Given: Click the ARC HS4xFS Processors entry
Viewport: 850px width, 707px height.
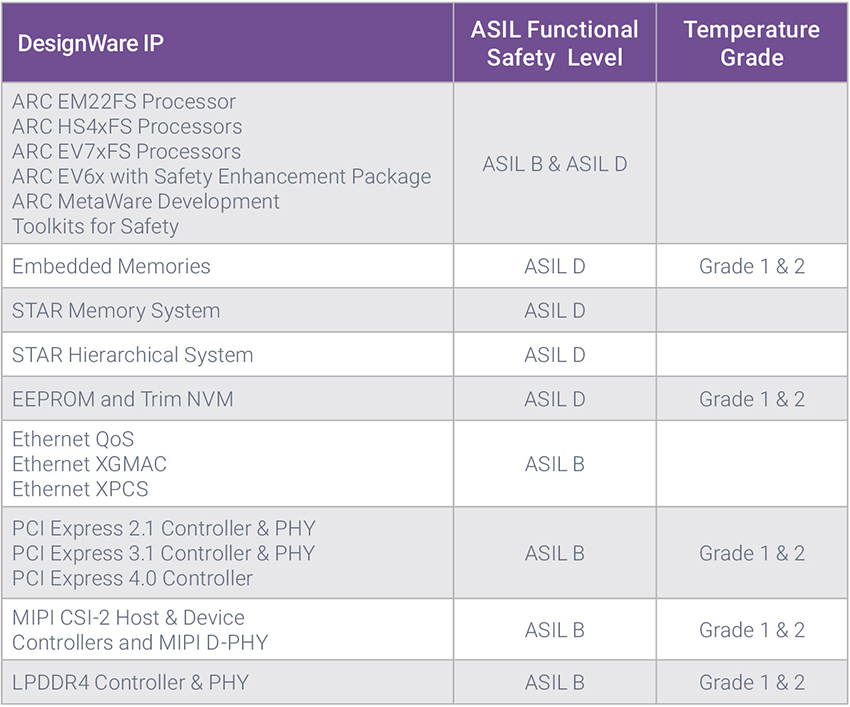Looking at the screenshot, I should coord(127,127).
